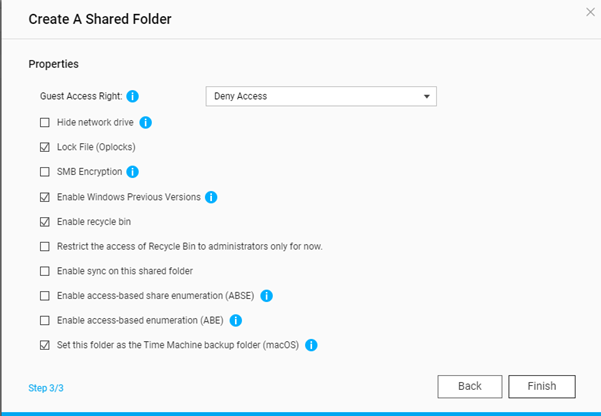Click info icon for access-based share enumeration (ABSE)
The height and width of the screenshot is (416, 601).
click(x=267, y=296)
